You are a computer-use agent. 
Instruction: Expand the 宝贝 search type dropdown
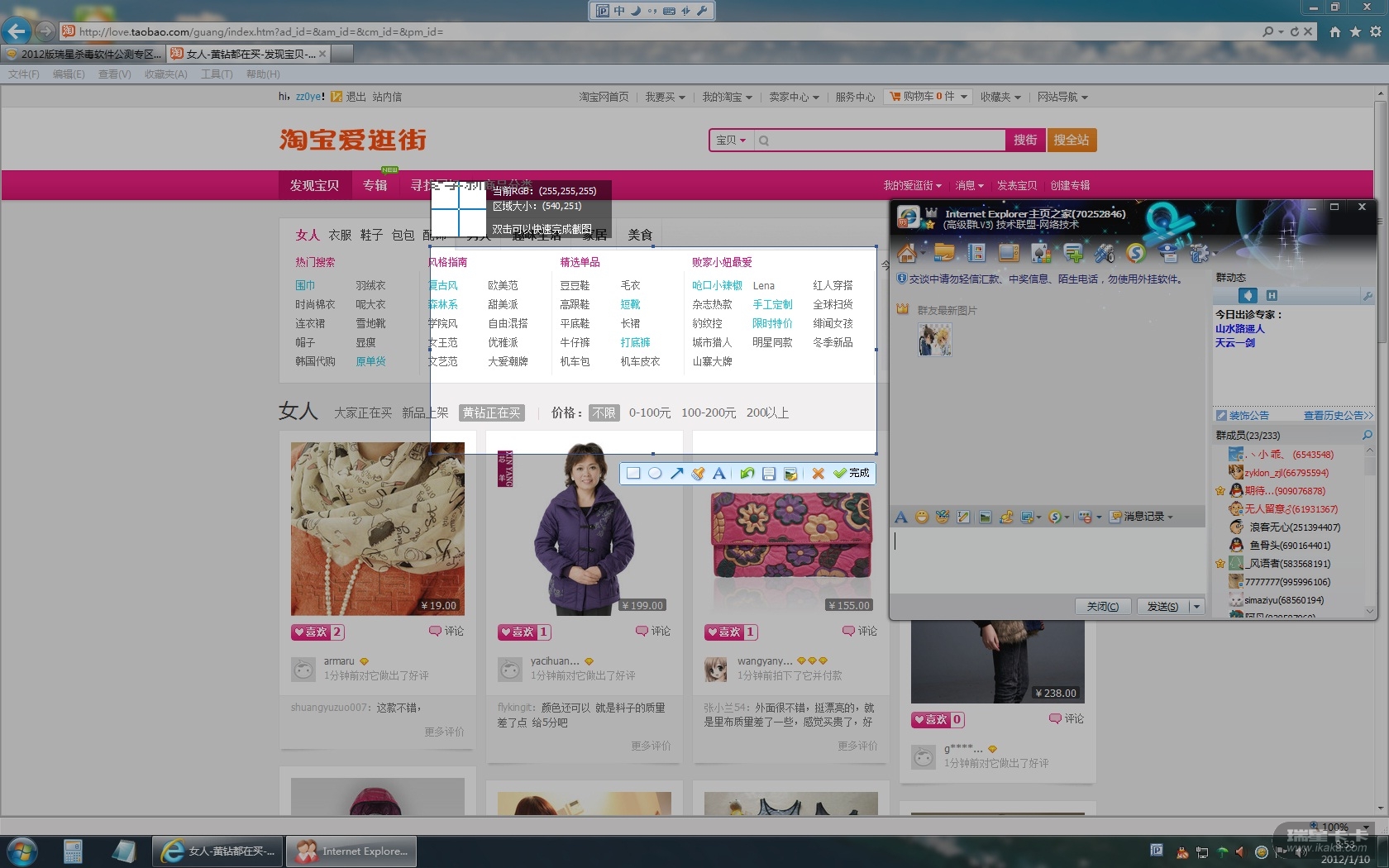pyautogui.click(x=731, y=141)
